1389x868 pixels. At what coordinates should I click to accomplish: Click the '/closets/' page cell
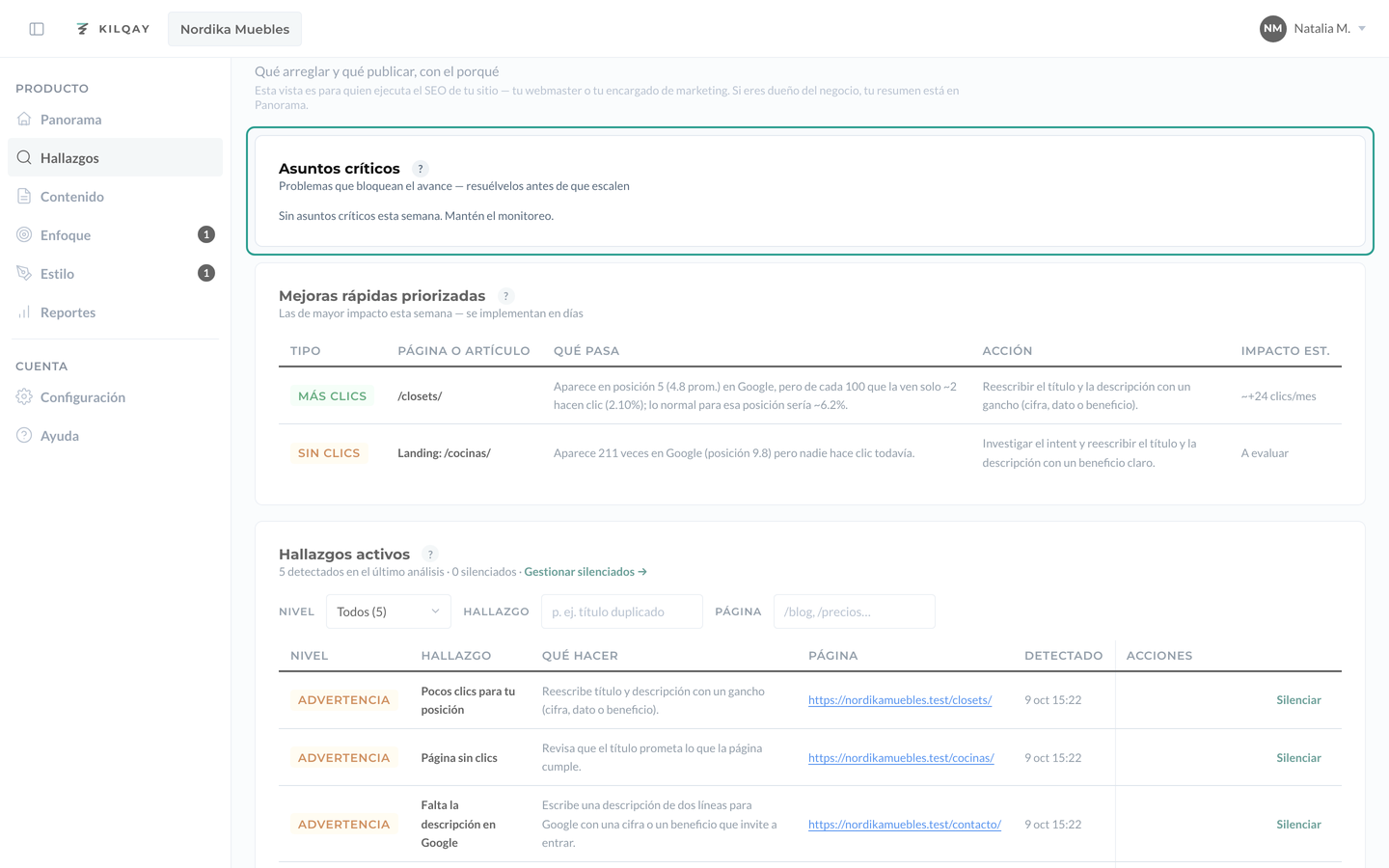point(420,396)
